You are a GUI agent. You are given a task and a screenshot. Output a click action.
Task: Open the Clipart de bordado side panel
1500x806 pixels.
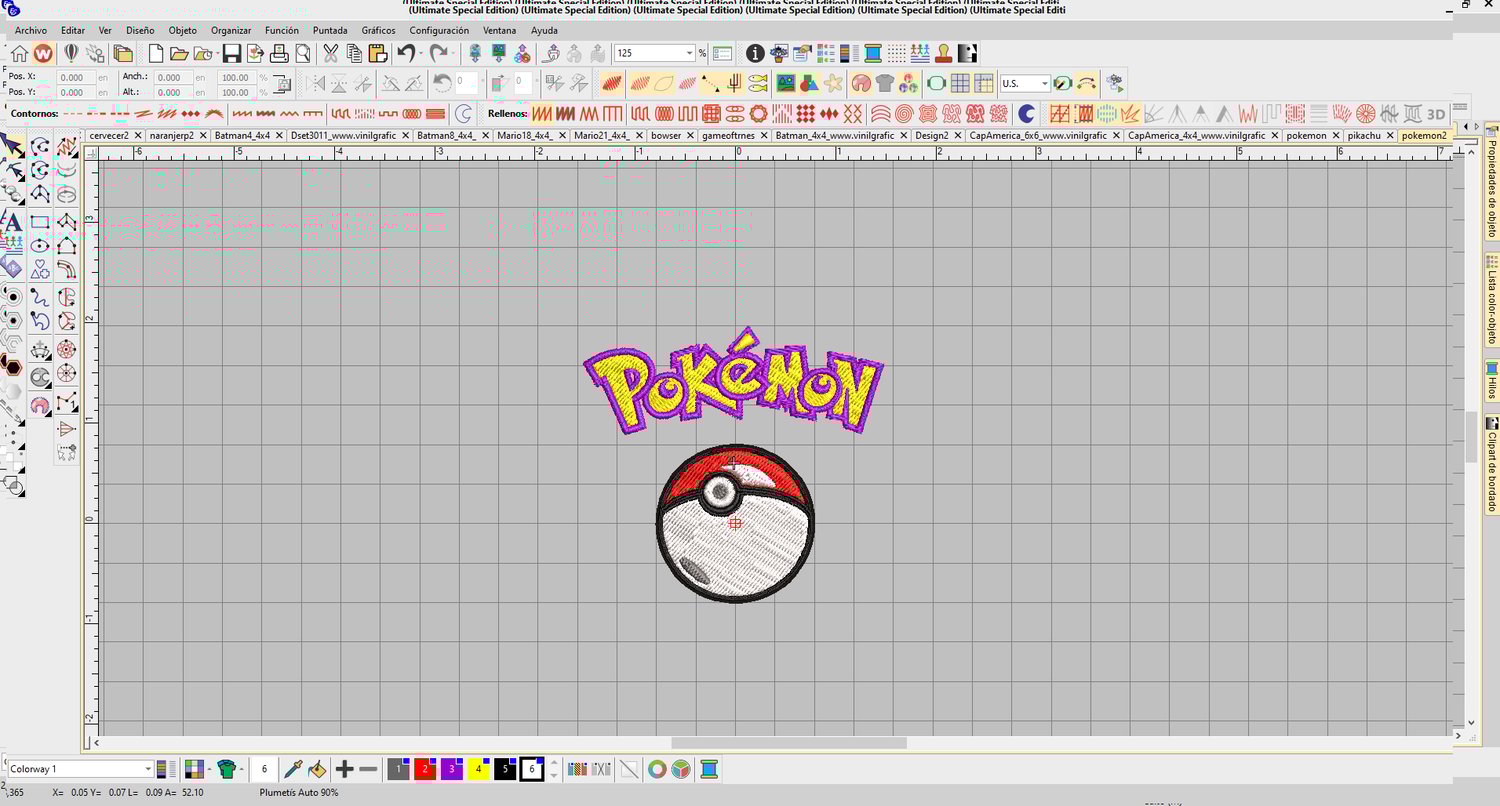click(x=1491, y=464)
